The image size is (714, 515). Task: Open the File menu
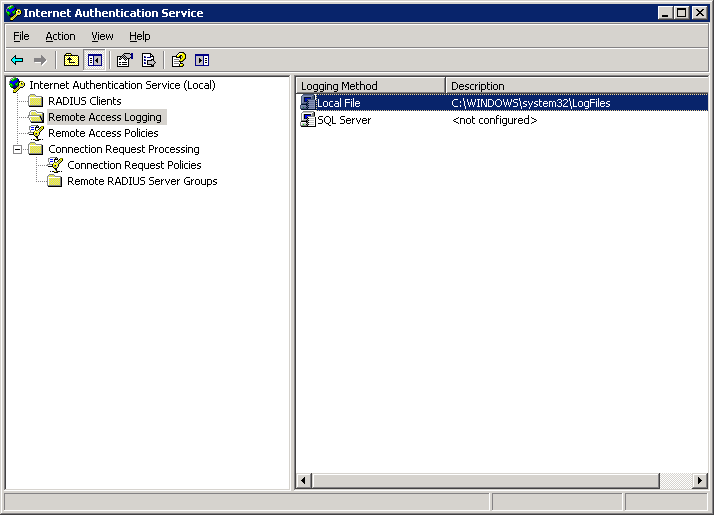click(x=21, y=36)
